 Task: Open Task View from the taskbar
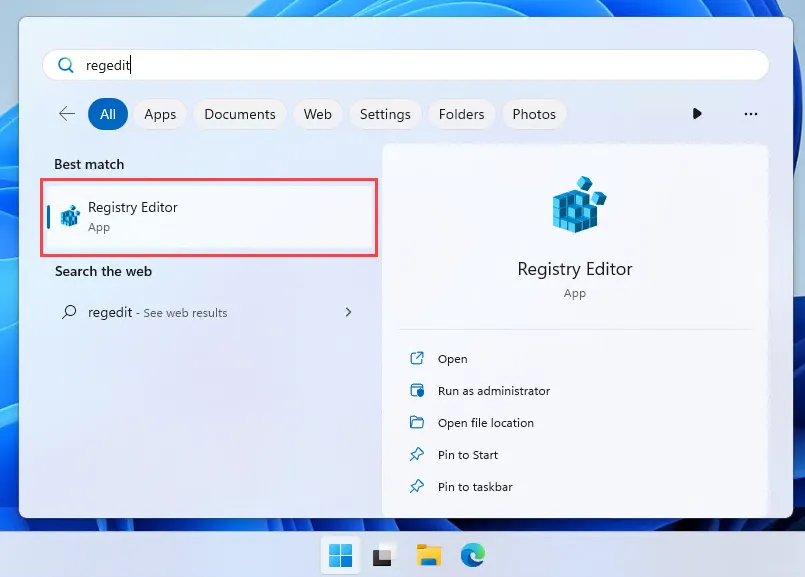(x=385, y=555)
